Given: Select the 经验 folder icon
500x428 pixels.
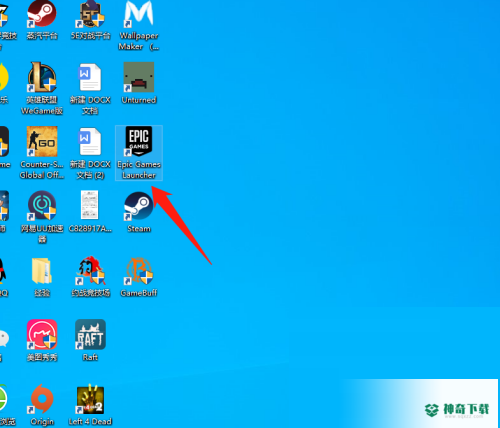Looking at the screenshot, I should [42, 271].
